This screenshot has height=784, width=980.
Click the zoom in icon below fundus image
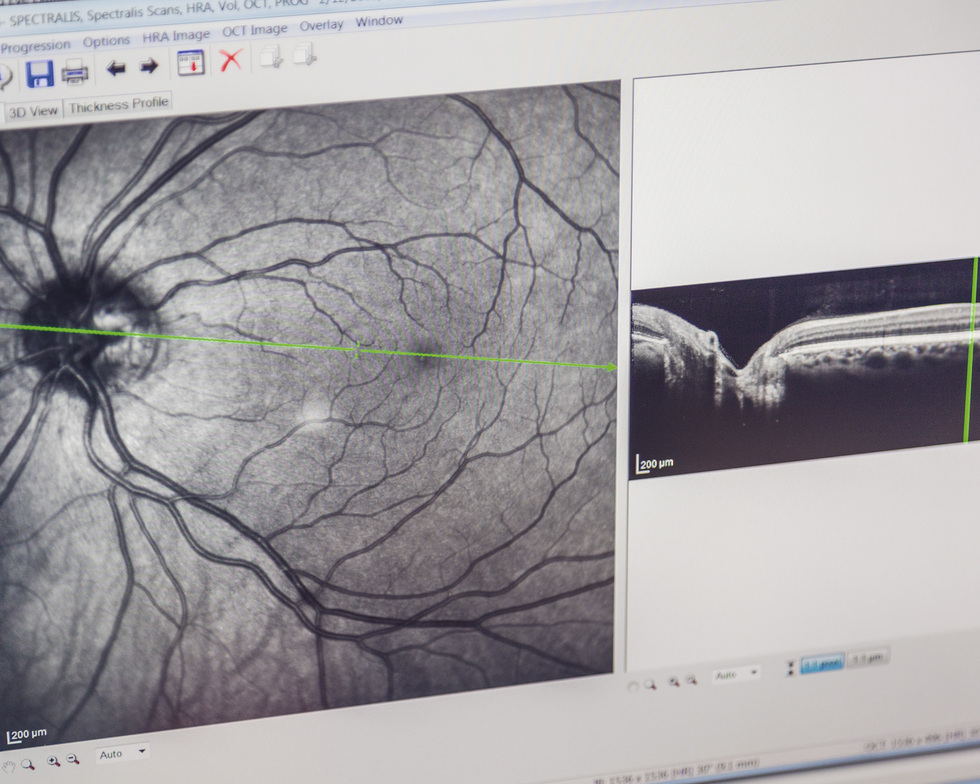point(53,761)
